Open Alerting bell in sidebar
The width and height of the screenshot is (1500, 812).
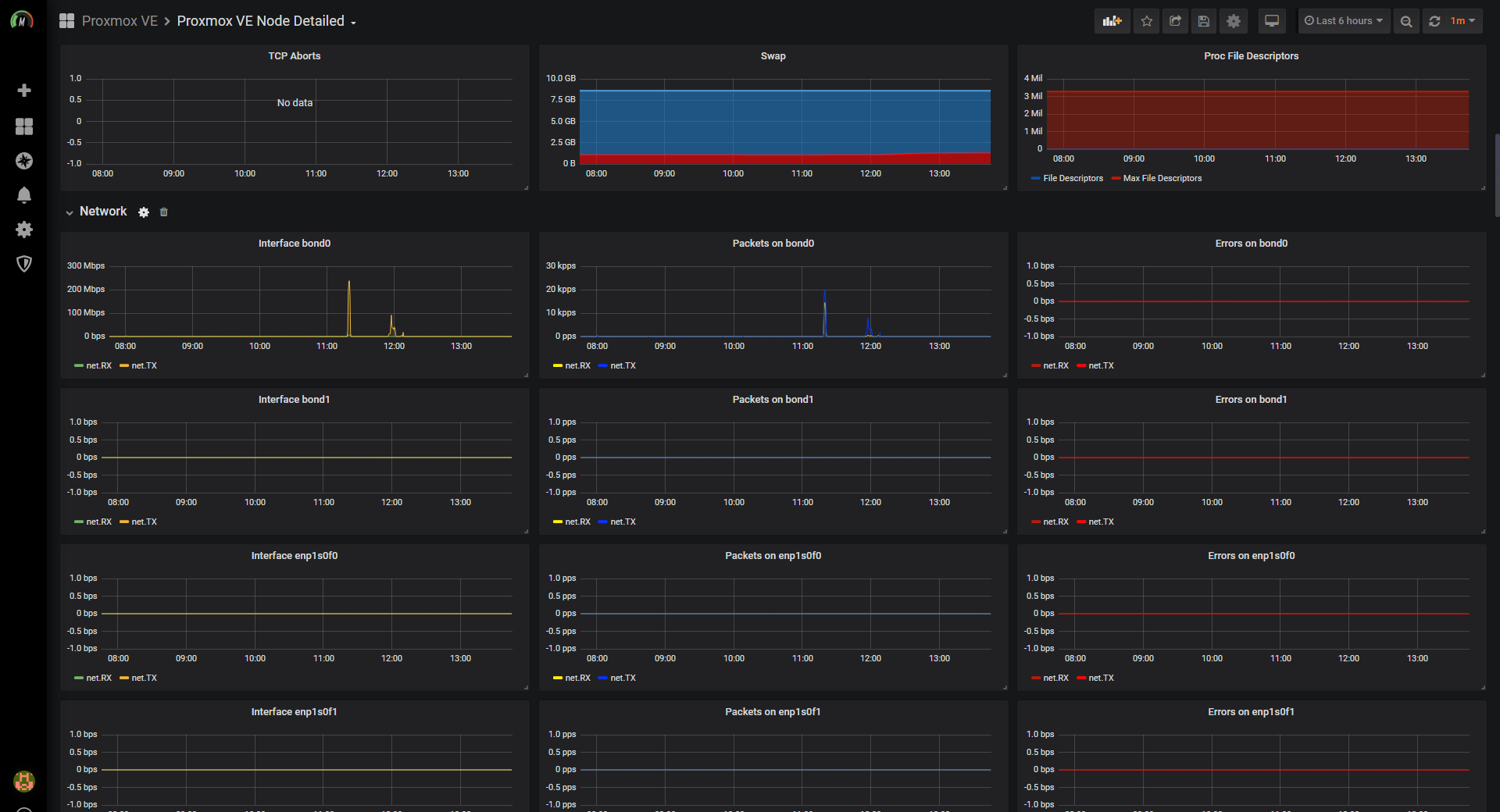[x=24, y=195]
